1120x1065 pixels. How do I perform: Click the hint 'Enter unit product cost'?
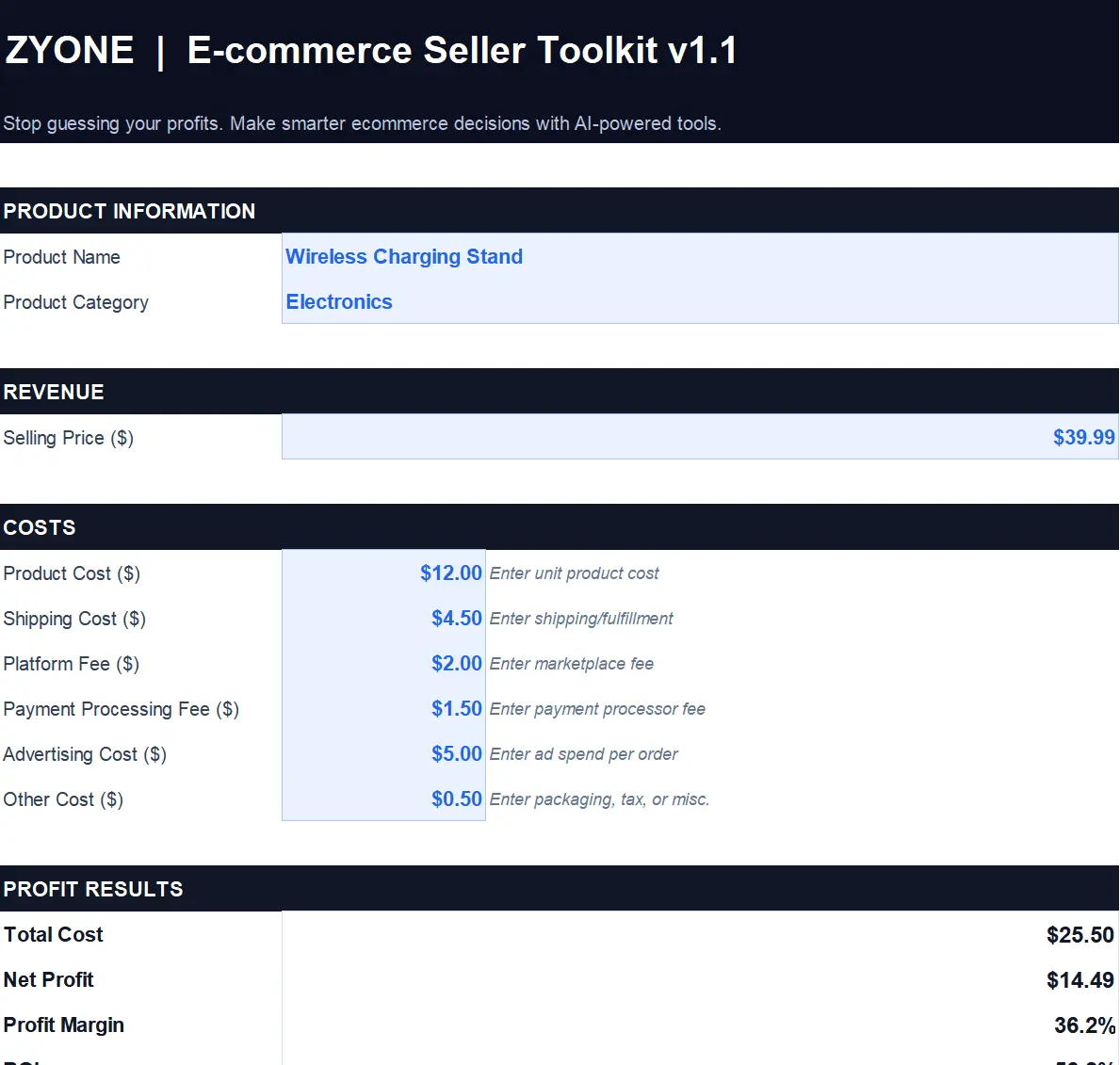click(575, 573)
